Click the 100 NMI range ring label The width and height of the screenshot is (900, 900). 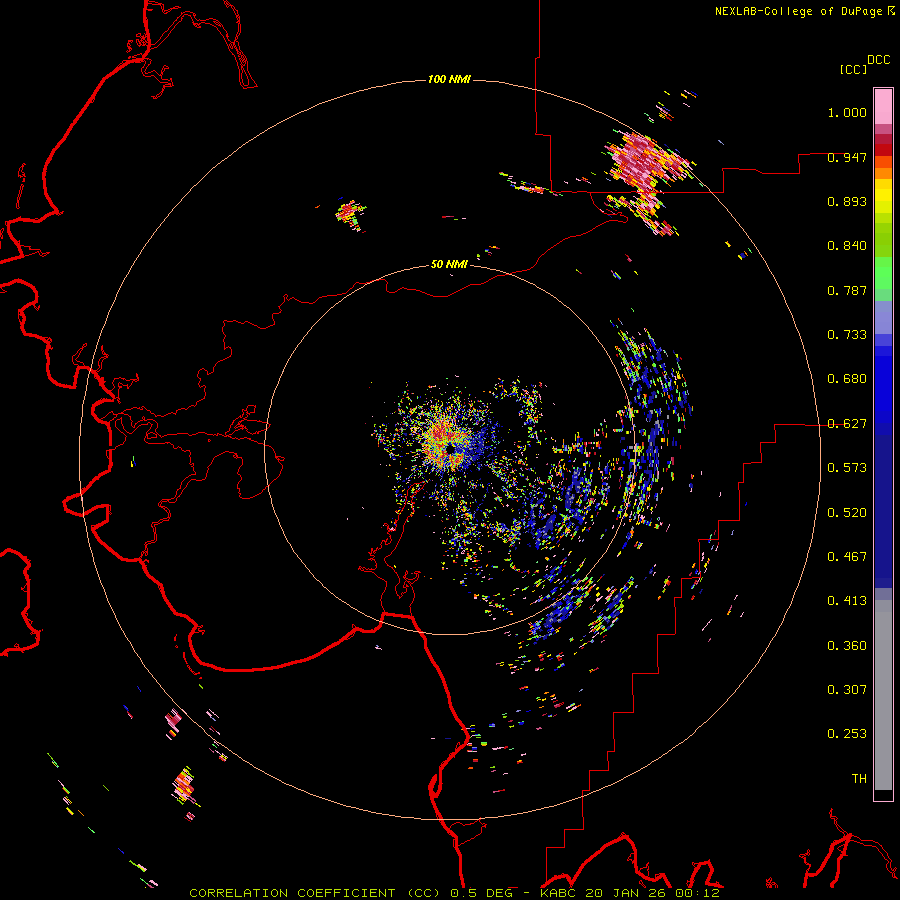click(449, 79)
